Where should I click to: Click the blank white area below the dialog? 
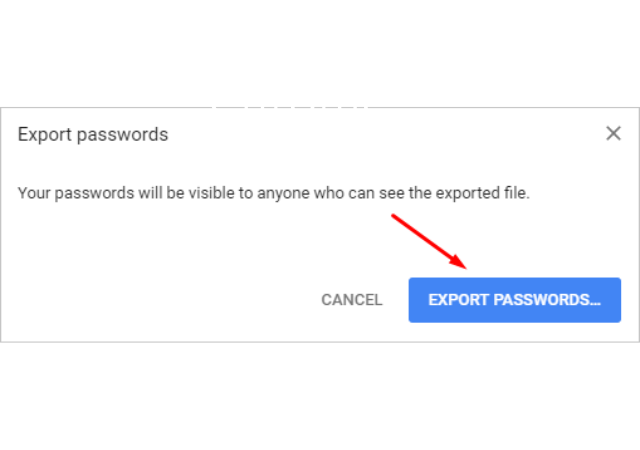click(320, 396)
